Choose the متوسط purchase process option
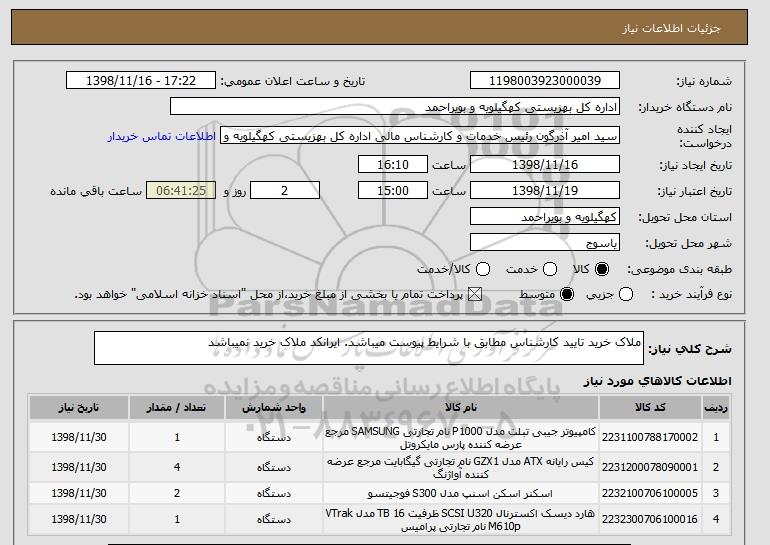This screenshot has height=545, width=770. coord(567,295)
